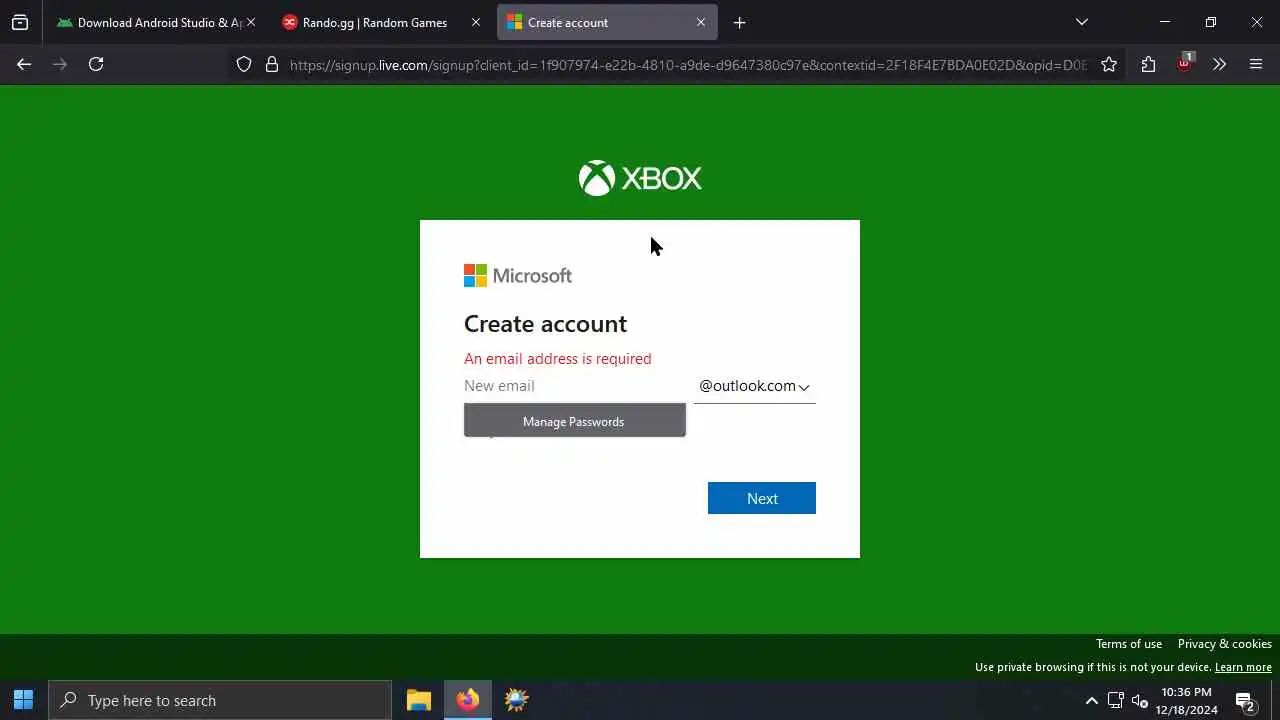
Task: Open Firefox application hamburger menu
Action: 1256,64
